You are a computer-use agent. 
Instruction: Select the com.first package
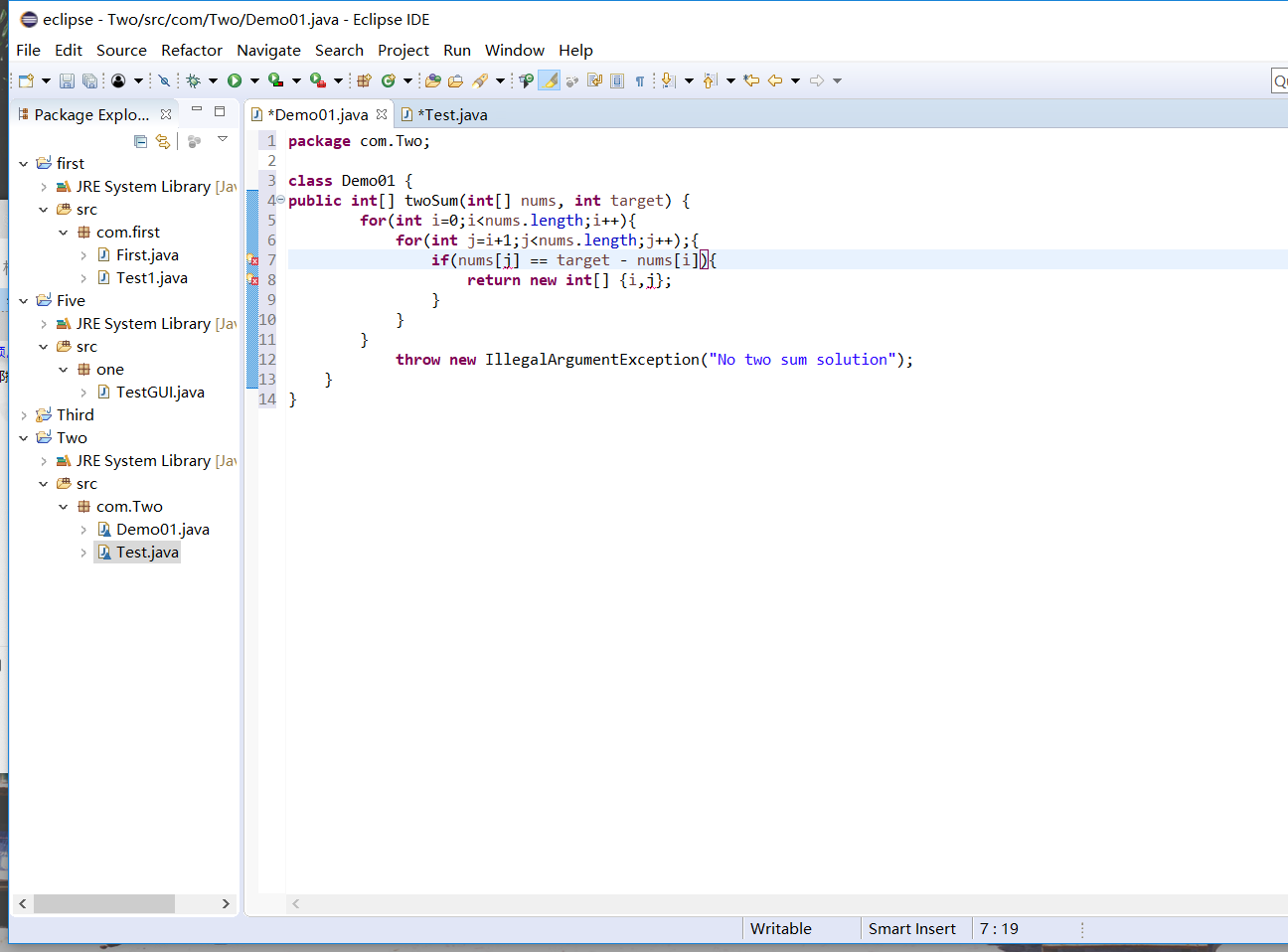pyautogui.click(x=128, y=233)
